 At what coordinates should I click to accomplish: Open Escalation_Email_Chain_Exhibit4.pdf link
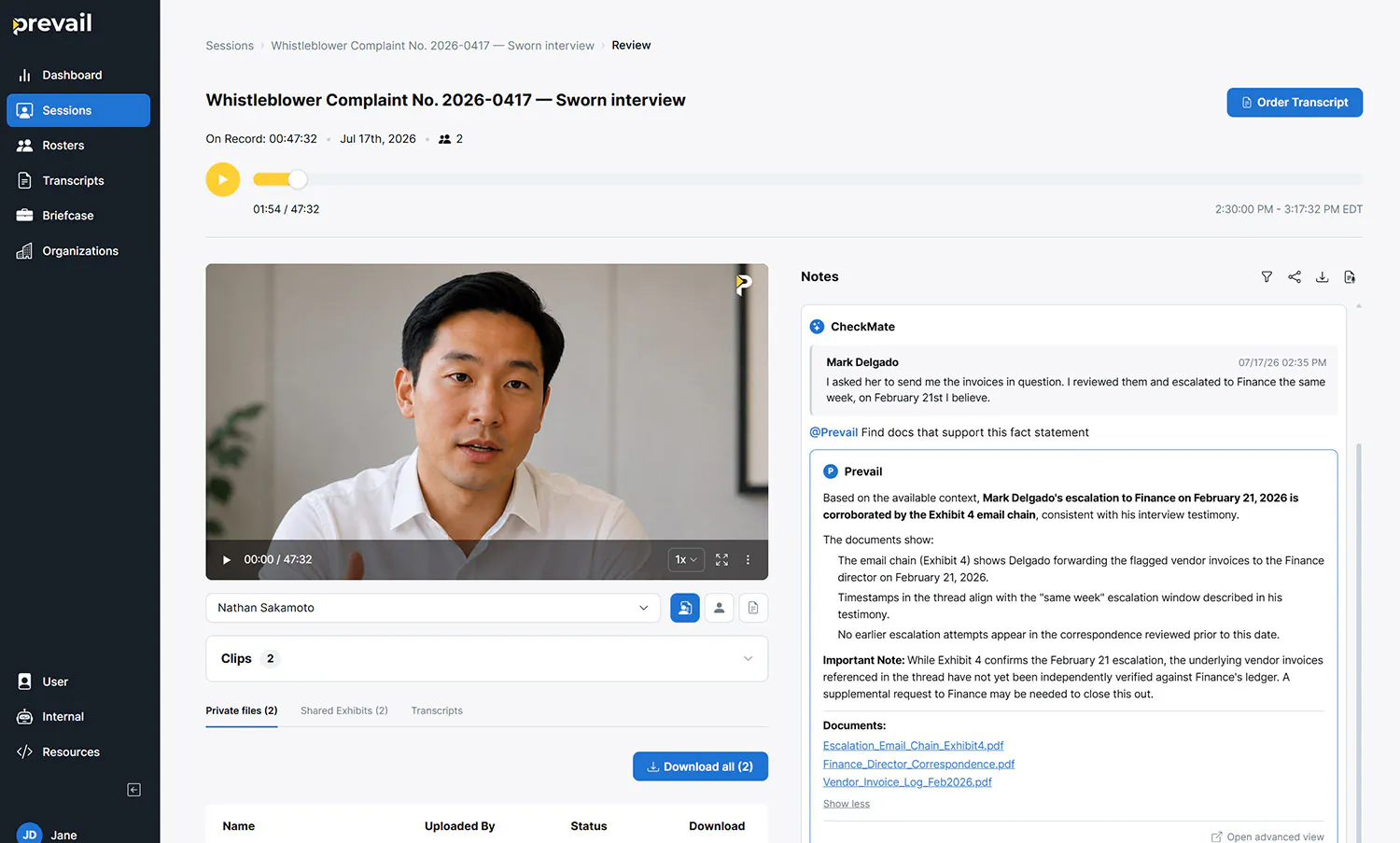[913, 746]
